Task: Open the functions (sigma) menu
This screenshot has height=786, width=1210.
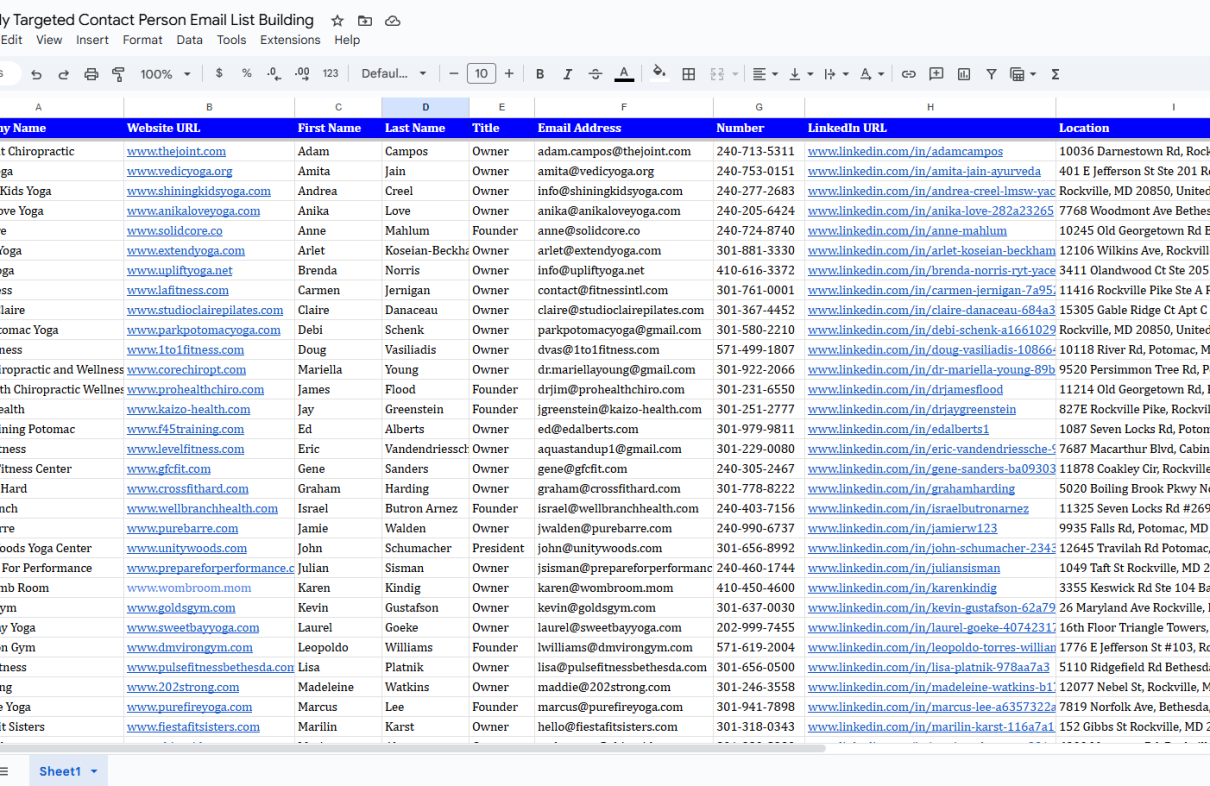Action: pyautogui.click(x=1055, y=73)
